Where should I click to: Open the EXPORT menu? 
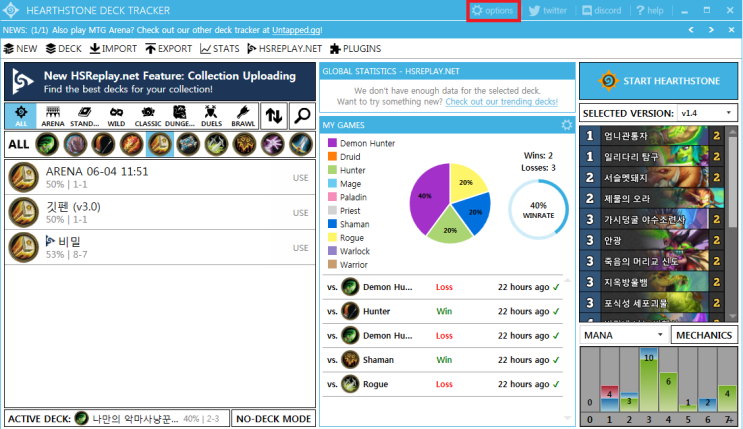click(x=169, y=49)
